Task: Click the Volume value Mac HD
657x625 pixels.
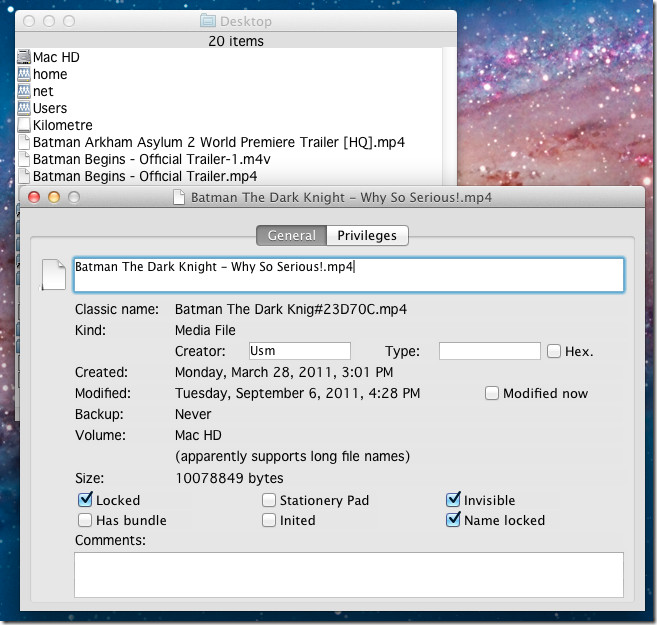Action: click(198, 435)
